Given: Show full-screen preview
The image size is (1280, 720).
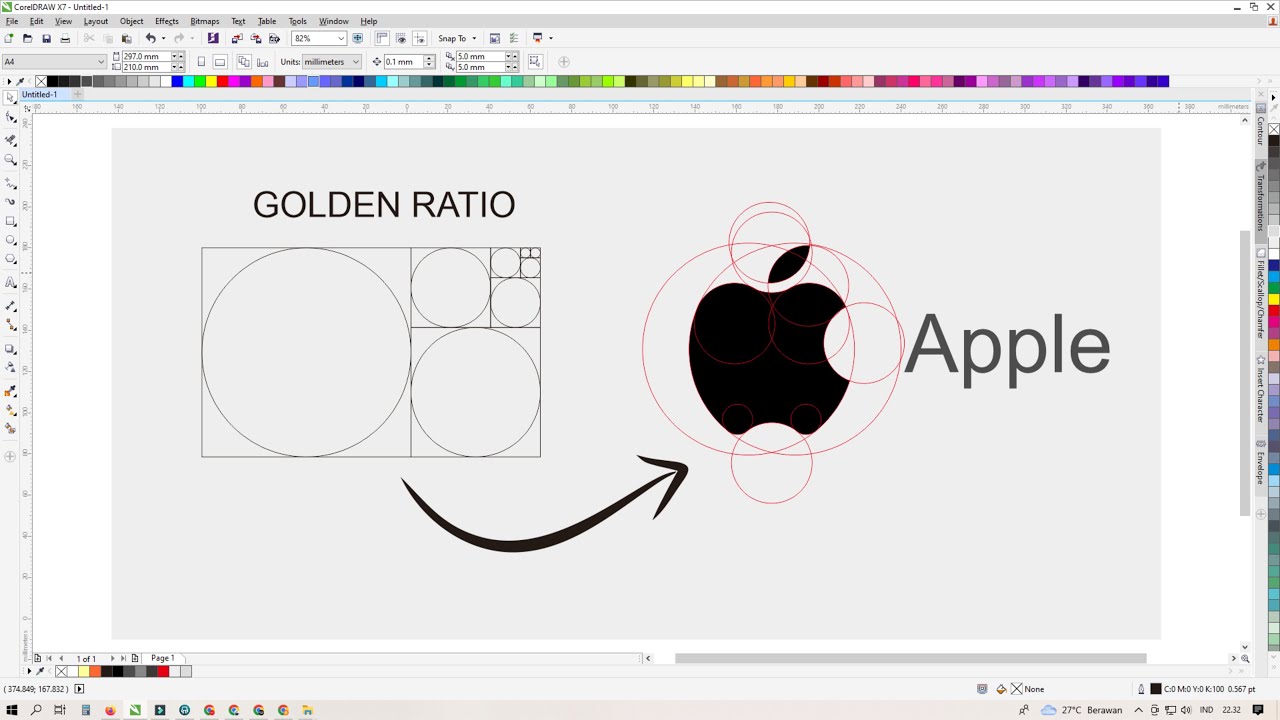Looking at the screenshot, I should point(358,38).
